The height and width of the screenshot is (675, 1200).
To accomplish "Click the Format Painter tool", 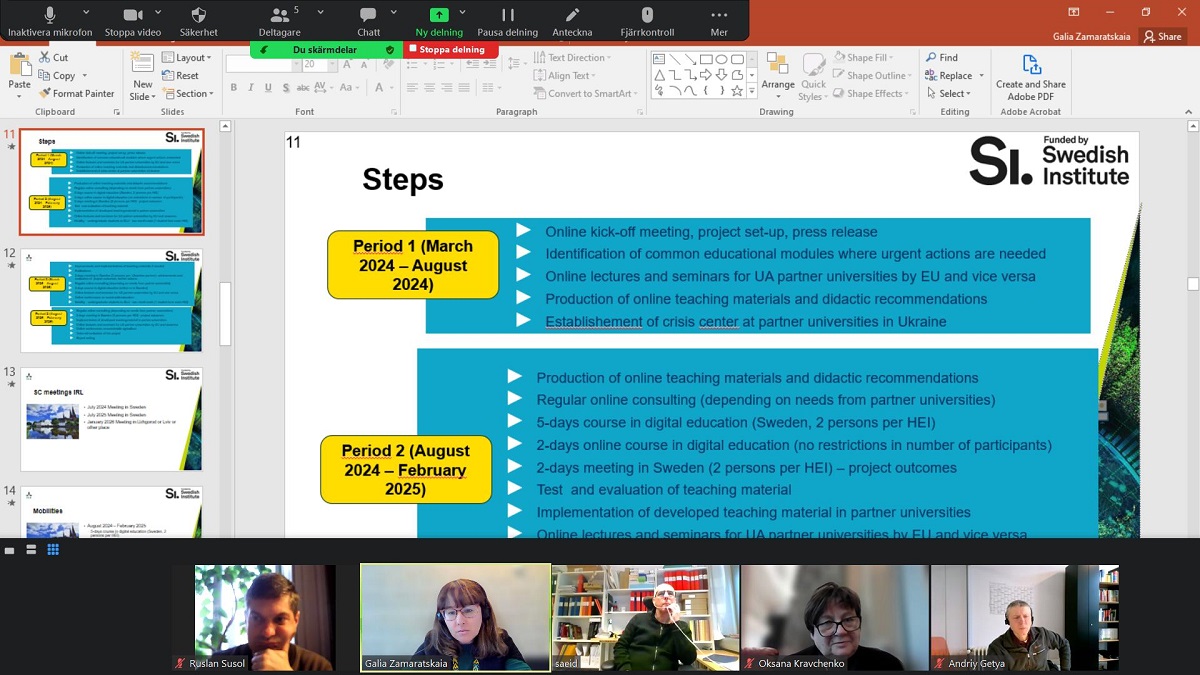I will (x=76, y=94).
